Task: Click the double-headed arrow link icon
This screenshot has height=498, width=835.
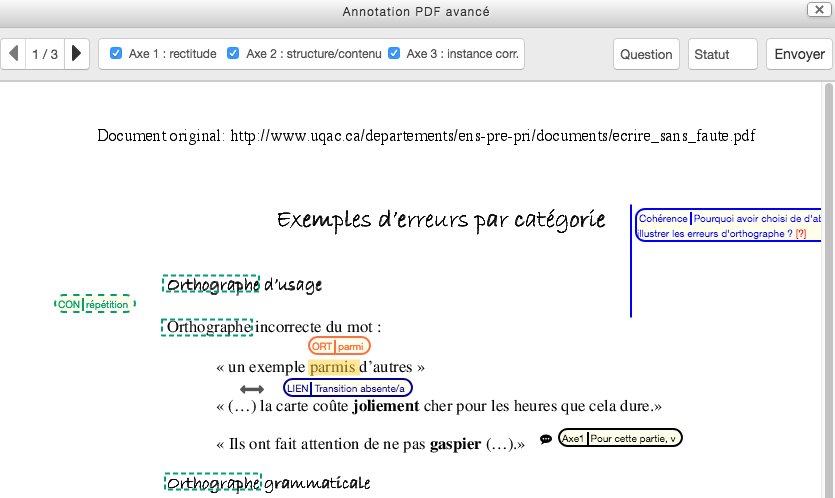Action: pos(252,388)
